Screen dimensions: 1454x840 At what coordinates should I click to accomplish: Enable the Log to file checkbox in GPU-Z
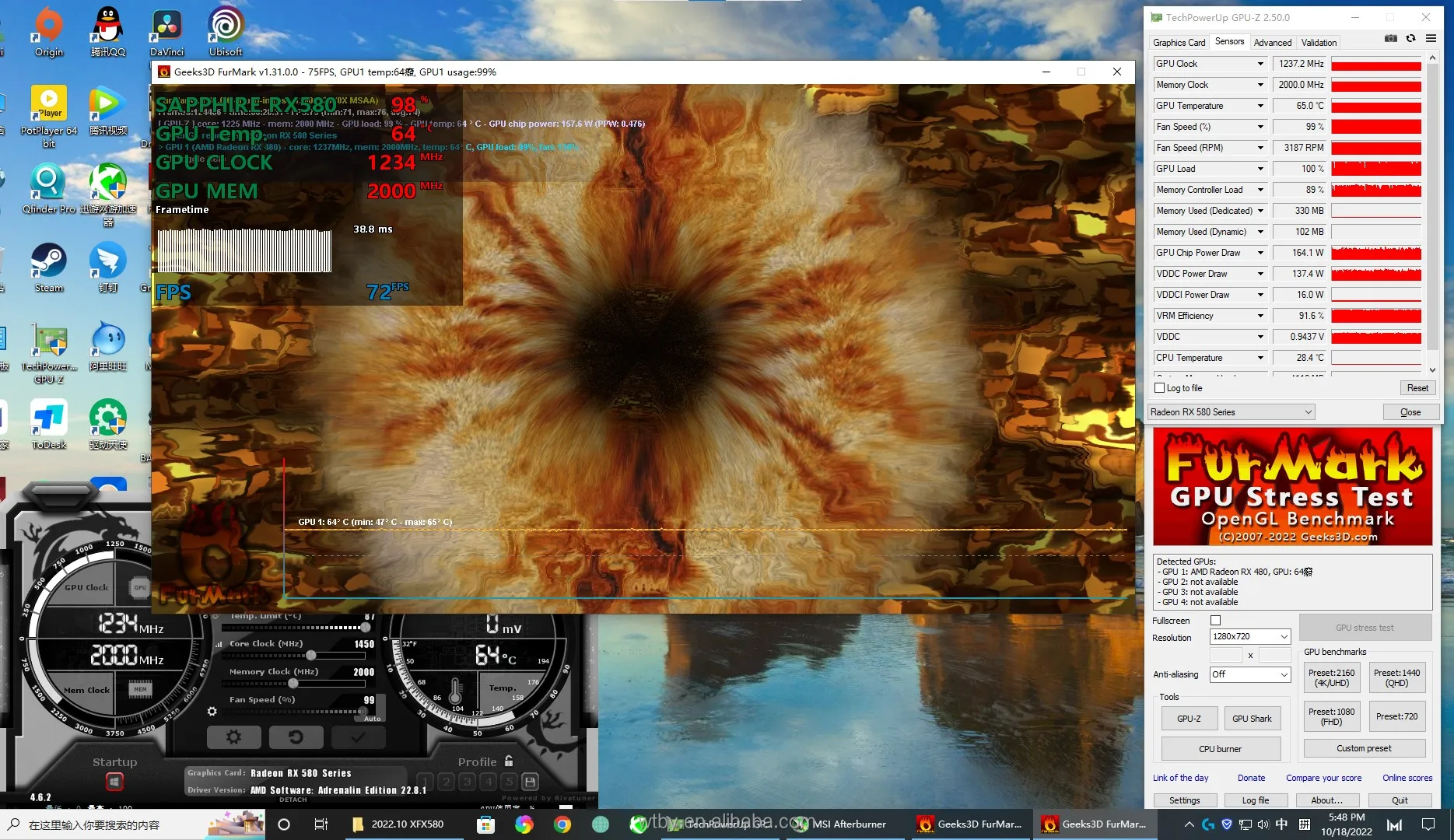pyautogui.click(x=1160, y=388)
